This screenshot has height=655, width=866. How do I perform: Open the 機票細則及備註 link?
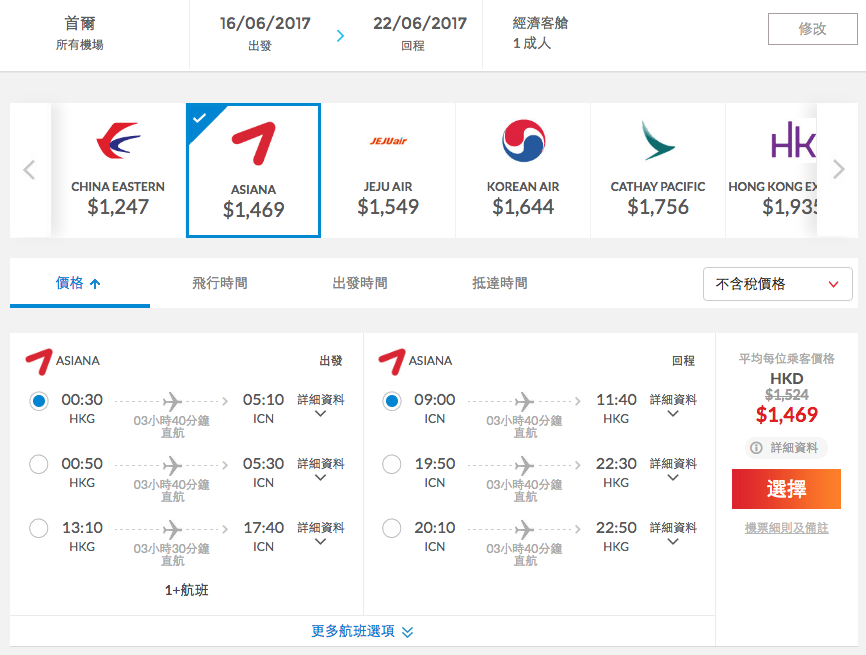click(x=786, y=528)
